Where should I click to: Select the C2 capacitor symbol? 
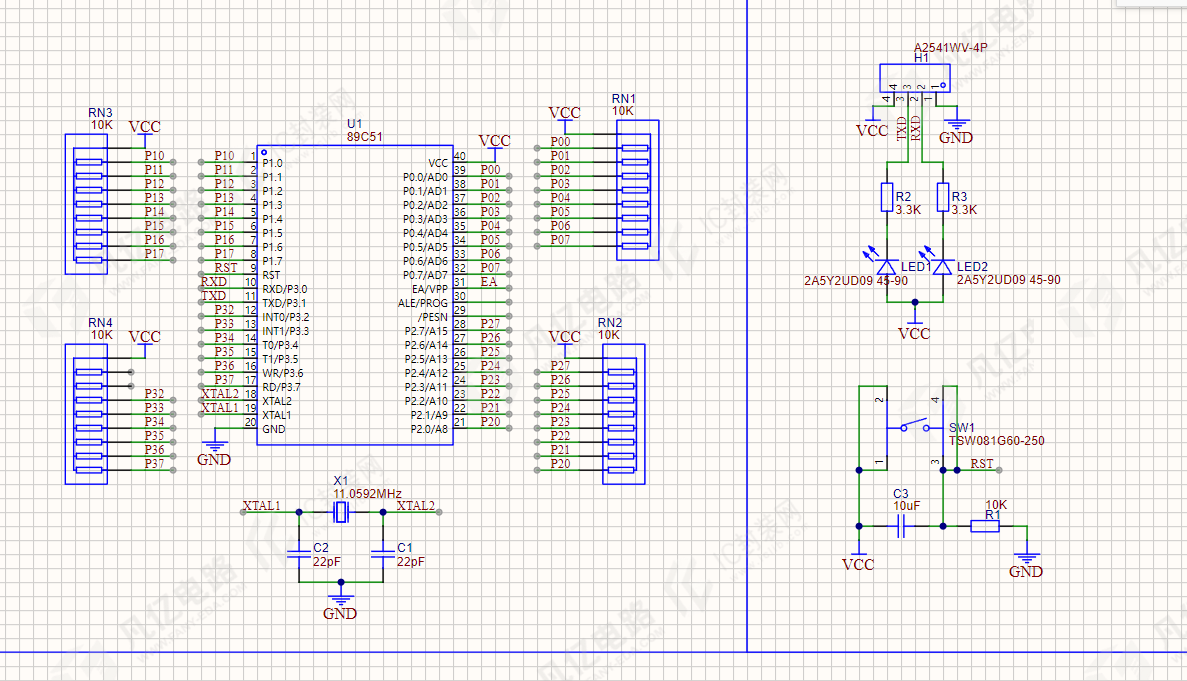[299, 555]
